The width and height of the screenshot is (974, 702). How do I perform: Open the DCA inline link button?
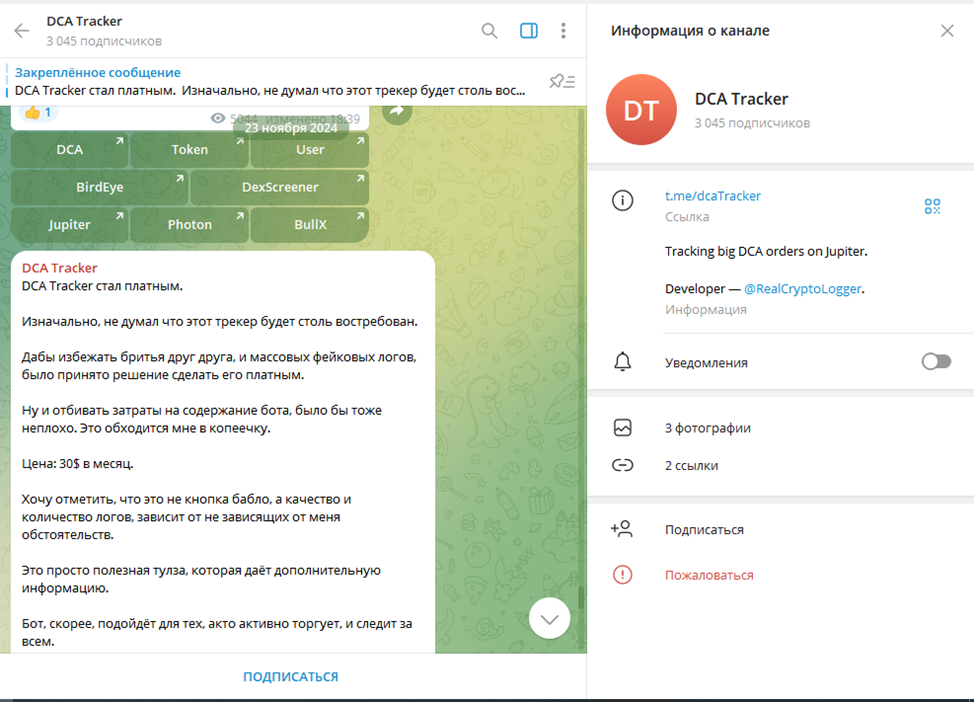click(x=70, y=150)
